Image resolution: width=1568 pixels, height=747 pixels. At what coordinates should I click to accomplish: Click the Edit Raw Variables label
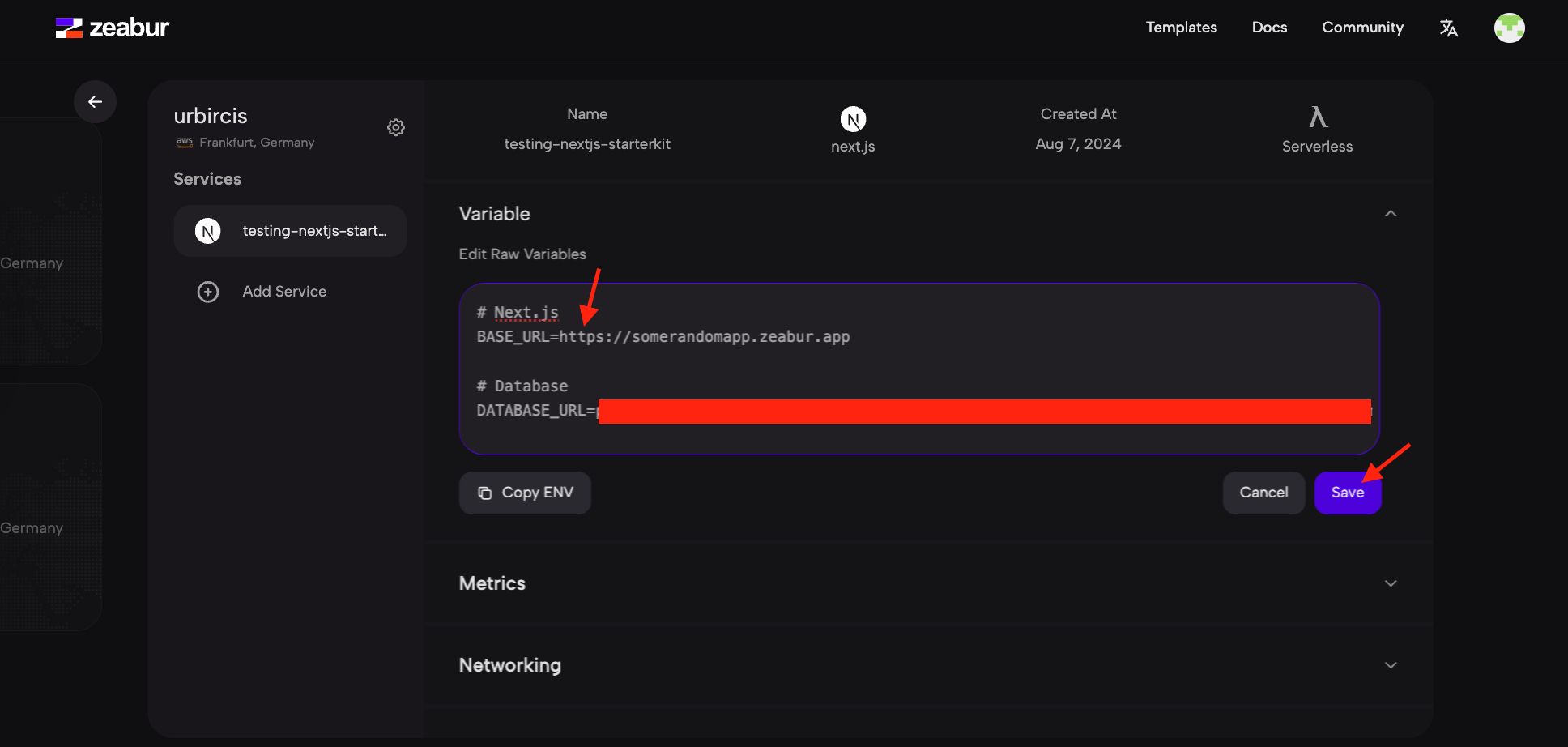pos(522,254)
